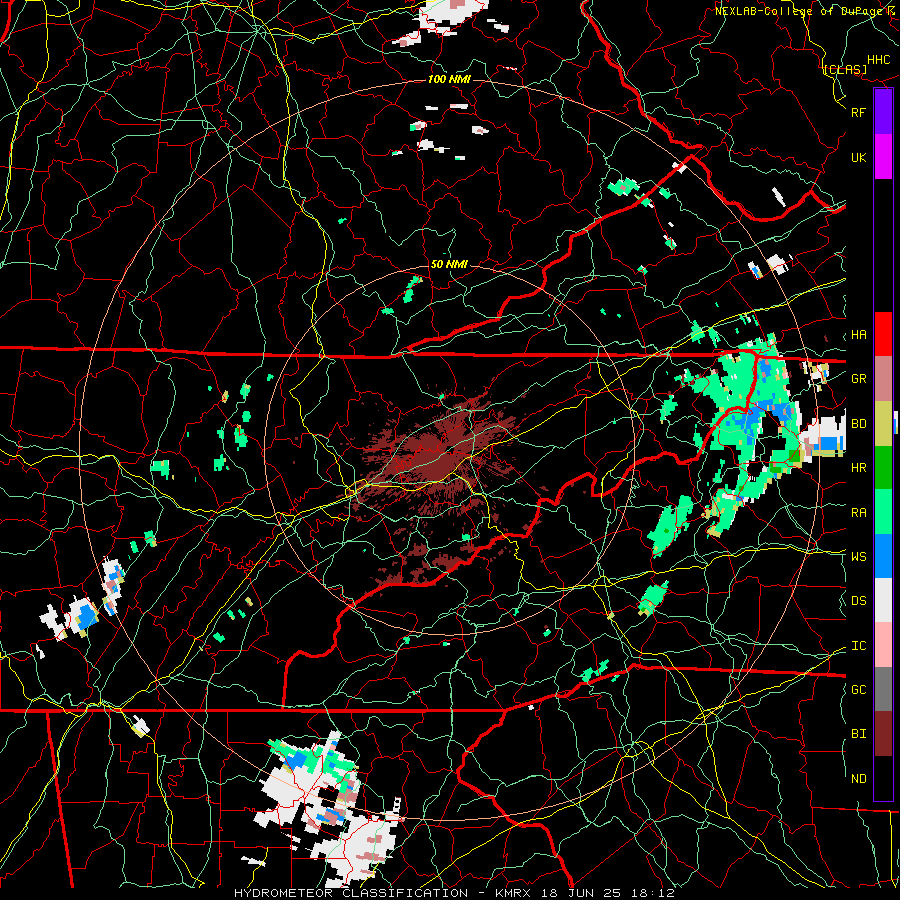Click the "RF" legend label
The width and height of the screenshot is (900, 900).
coord(859,112)
